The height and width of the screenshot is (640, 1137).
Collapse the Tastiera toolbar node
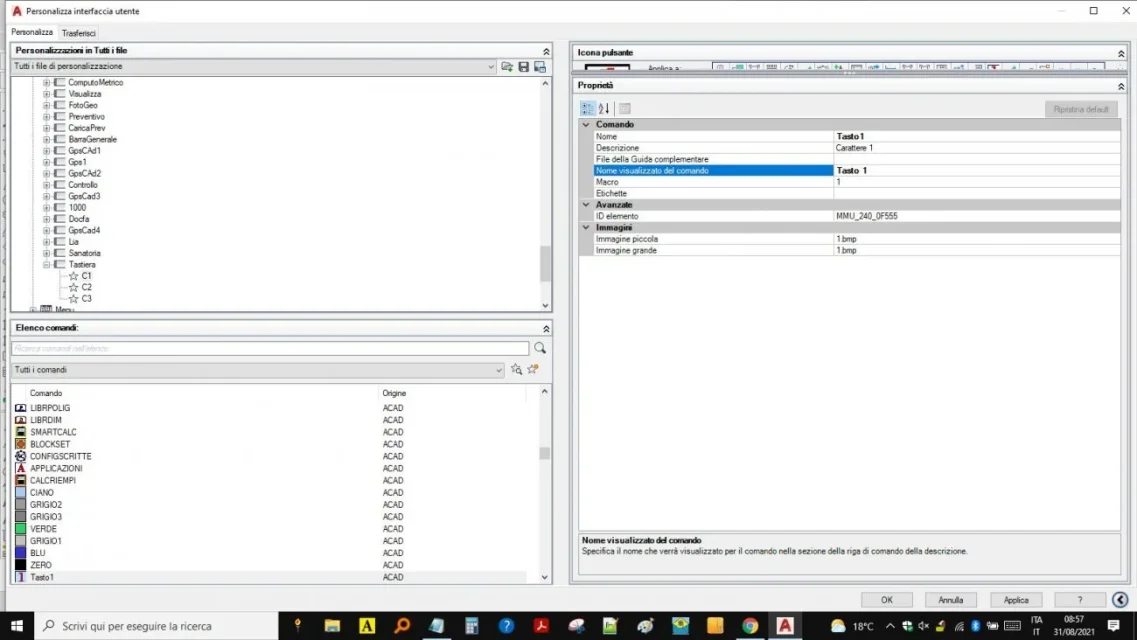tap(46, 265)
